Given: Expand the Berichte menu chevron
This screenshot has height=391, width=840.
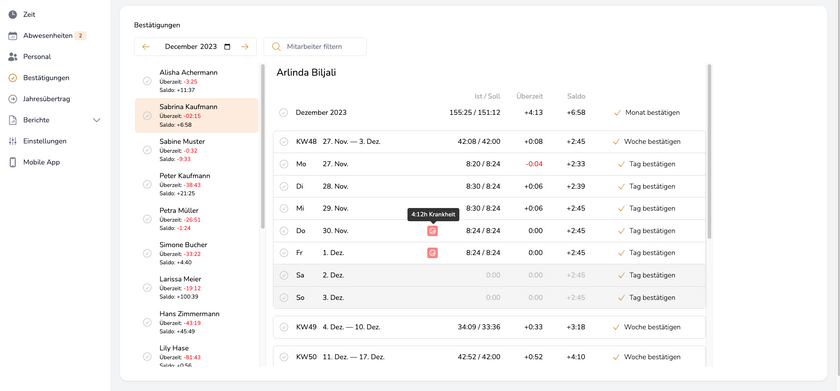Looking at the screenshot, I should click(x=96, y=121).
